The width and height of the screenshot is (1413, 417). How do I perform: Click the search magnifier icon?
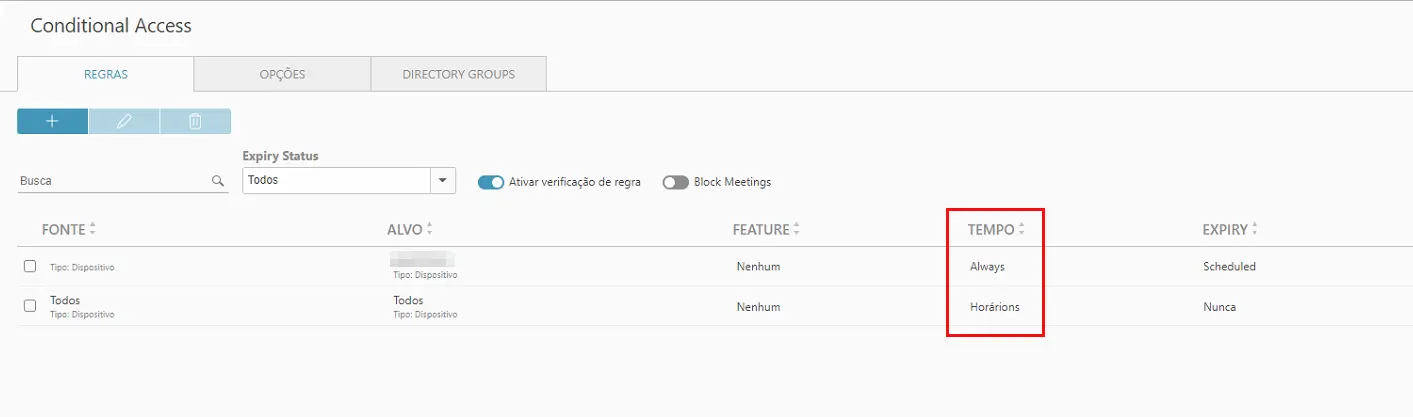pos(217,182)
